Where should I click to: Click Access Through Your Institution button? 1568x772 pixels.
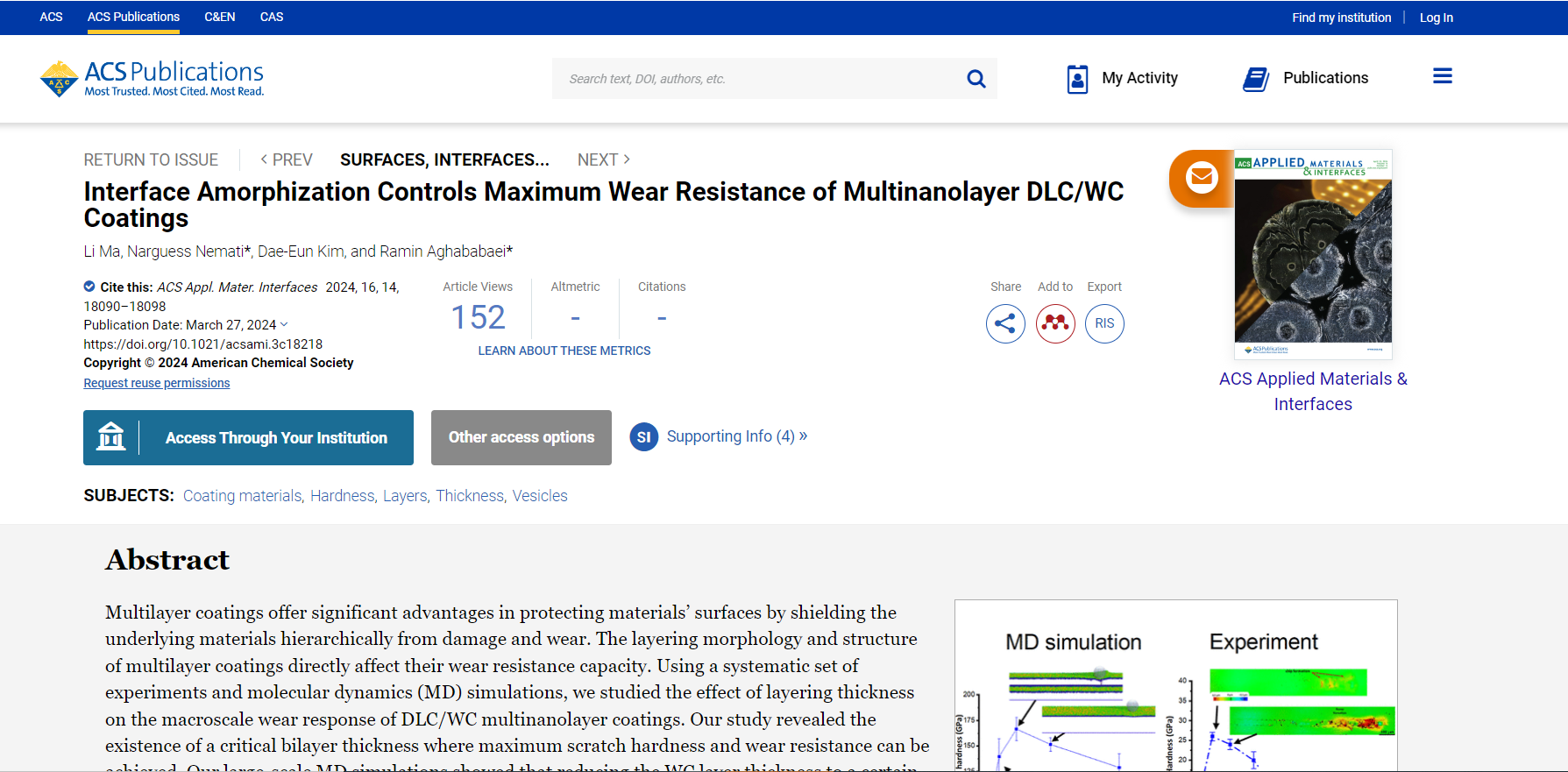coord(248,437)
